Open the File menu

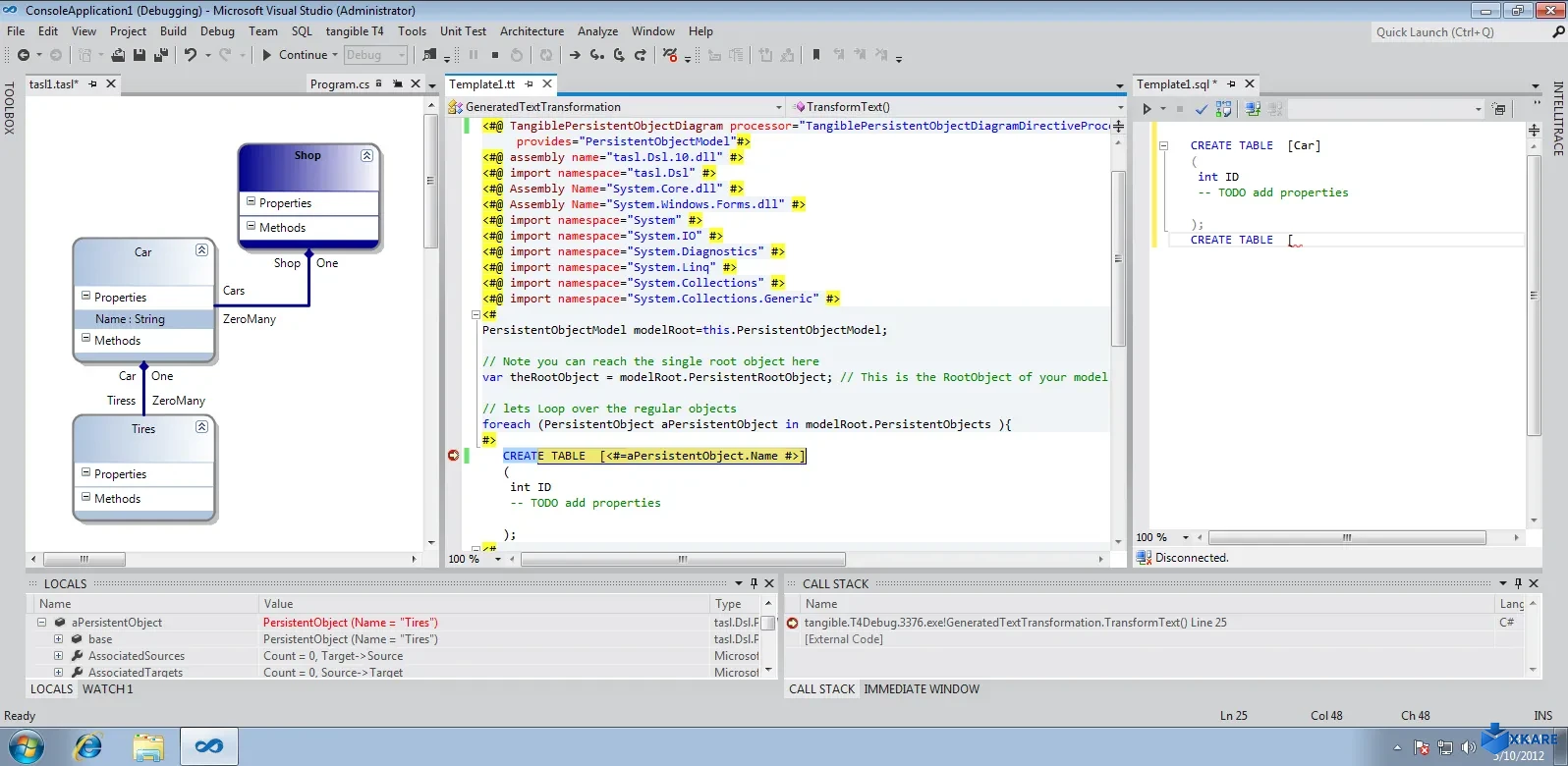point(16,31)
